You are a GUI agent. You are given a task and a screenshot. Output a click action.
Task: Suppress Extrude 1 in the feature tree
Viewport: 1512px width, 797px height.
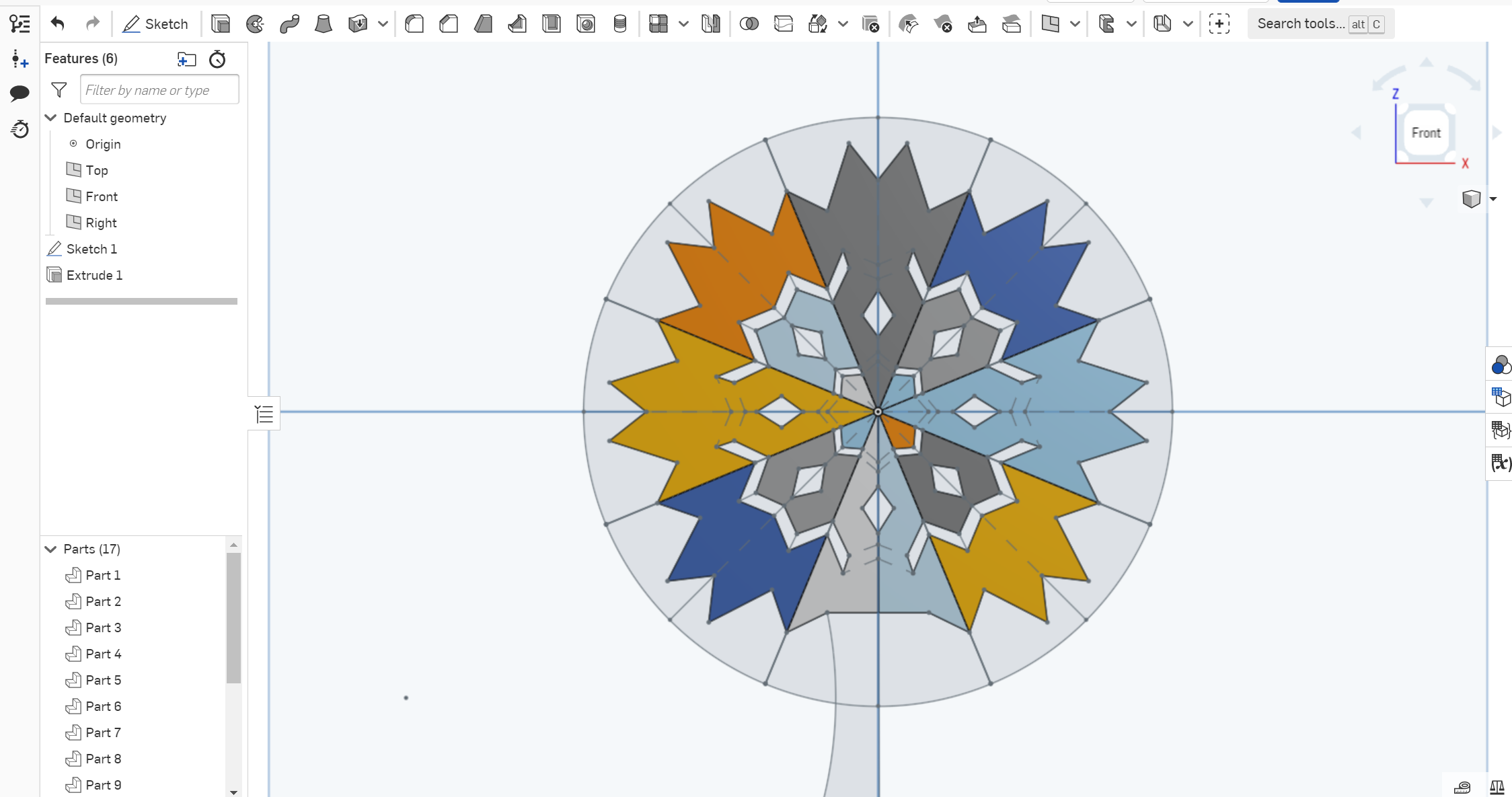point(94,274)
